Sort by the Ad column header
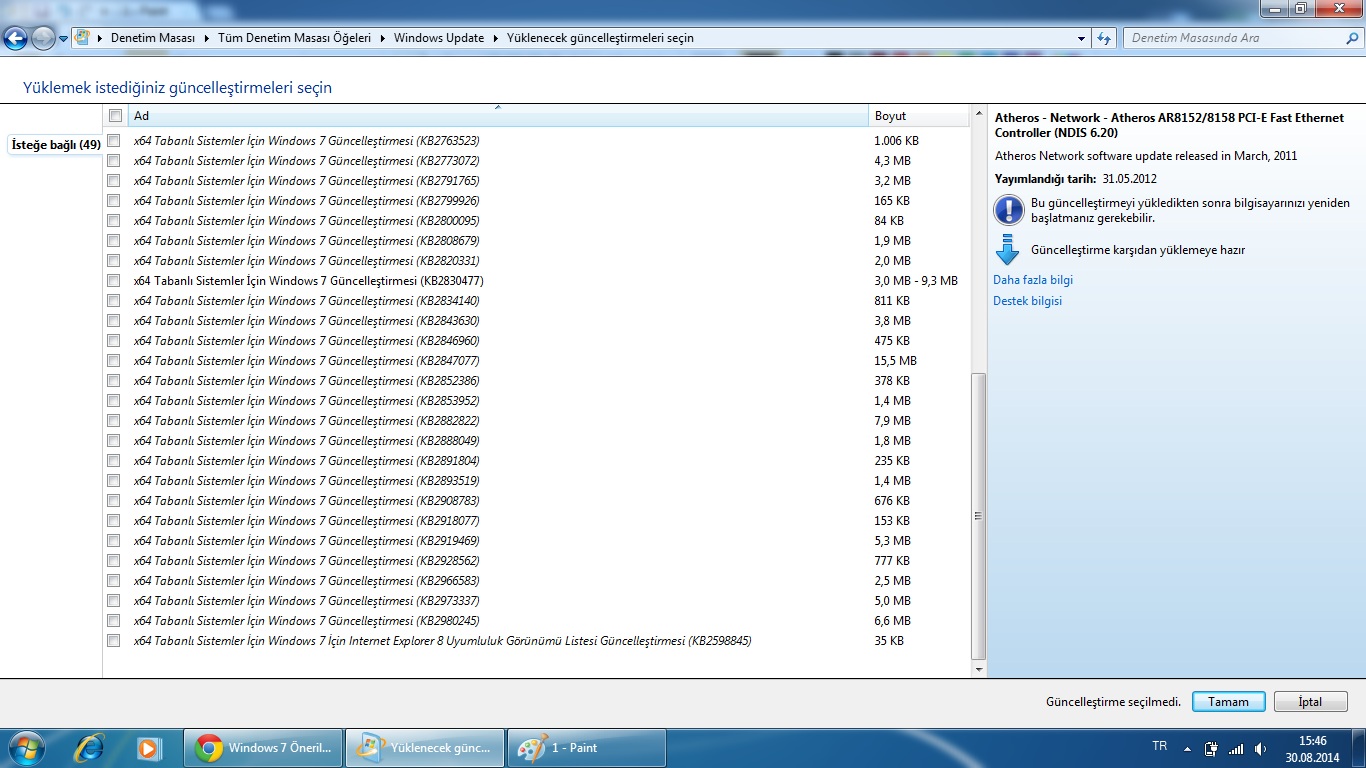This screenshot has width=1366, height=768. click(x=498, y=116)
